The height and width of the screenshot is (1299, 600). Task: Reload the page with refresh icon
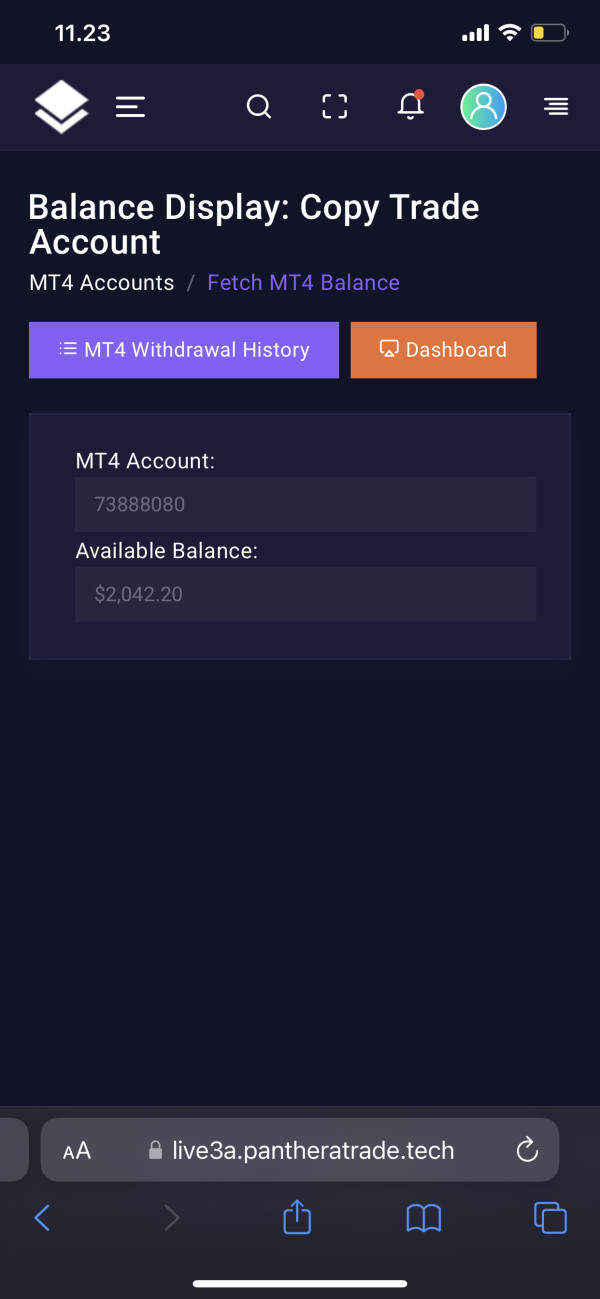tap(527, 1150)
